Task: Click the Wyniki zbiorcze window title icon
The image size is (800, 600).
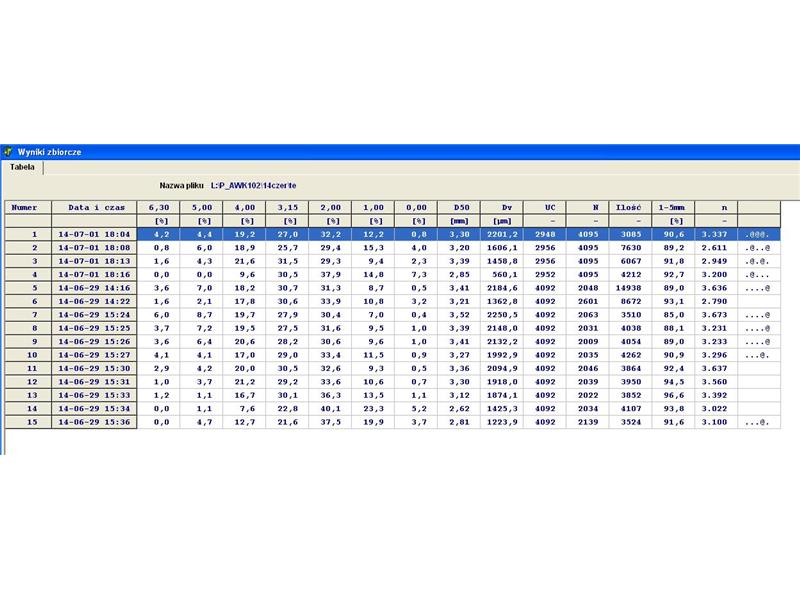Action: tap(8, 151)
